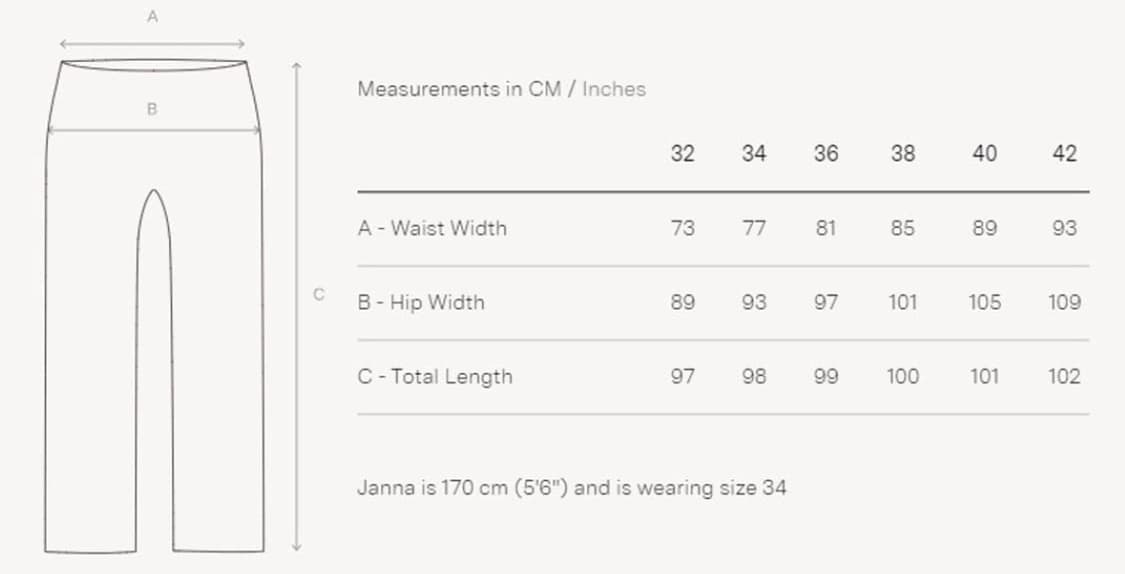Click the letter C beside the length arrow
The height and width of the screenshot is (574, 1125).
319,294
